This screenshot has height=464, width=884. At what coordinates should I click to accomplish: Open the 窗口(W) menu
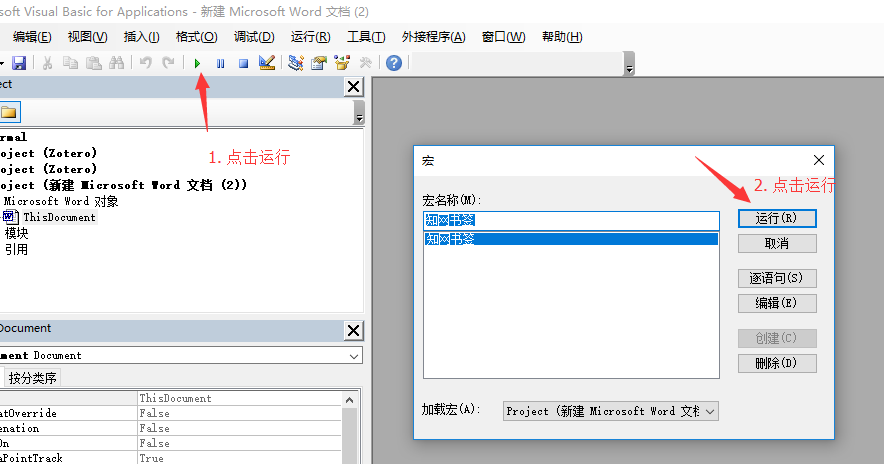pos(503,37)
